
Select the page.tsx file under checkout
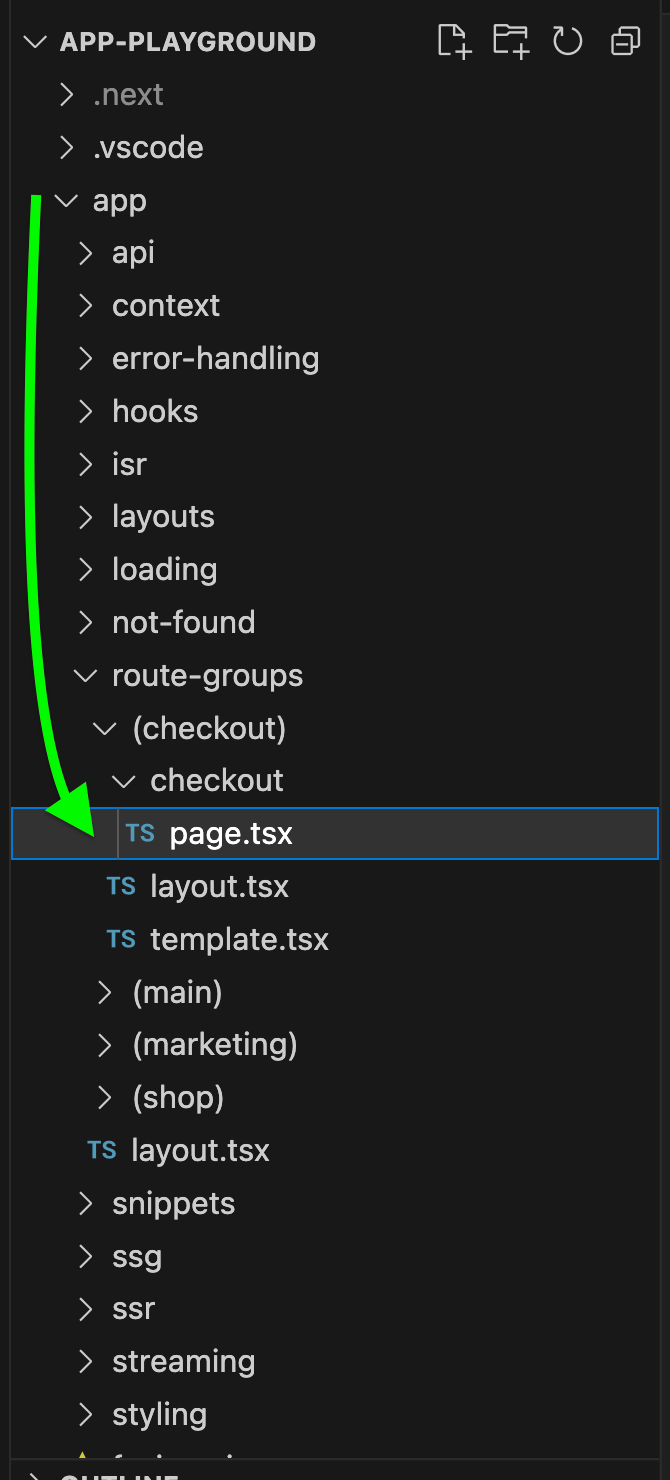231,833
